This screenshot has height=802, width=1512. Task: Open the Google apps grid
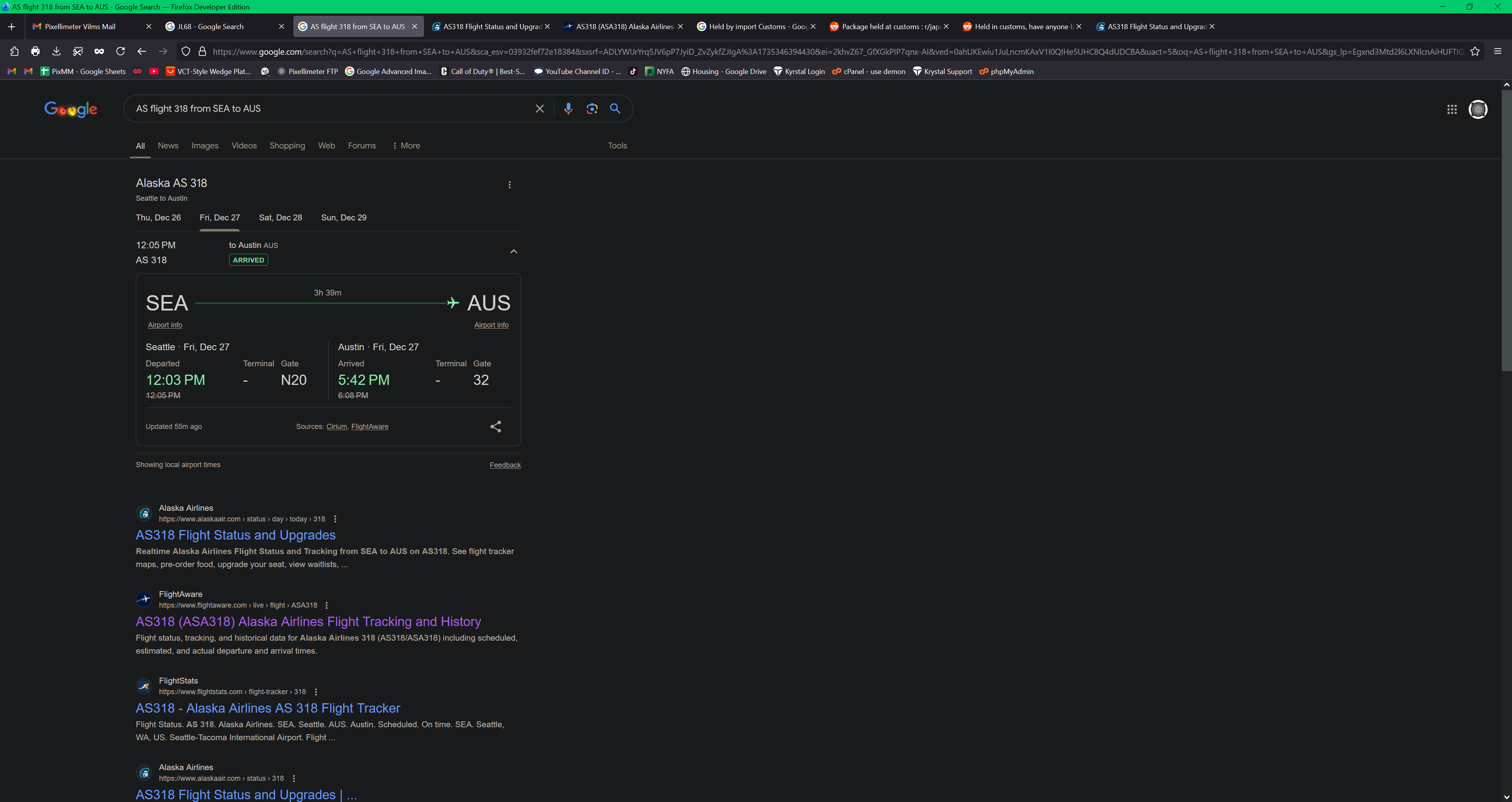[x=1451, y=109]
